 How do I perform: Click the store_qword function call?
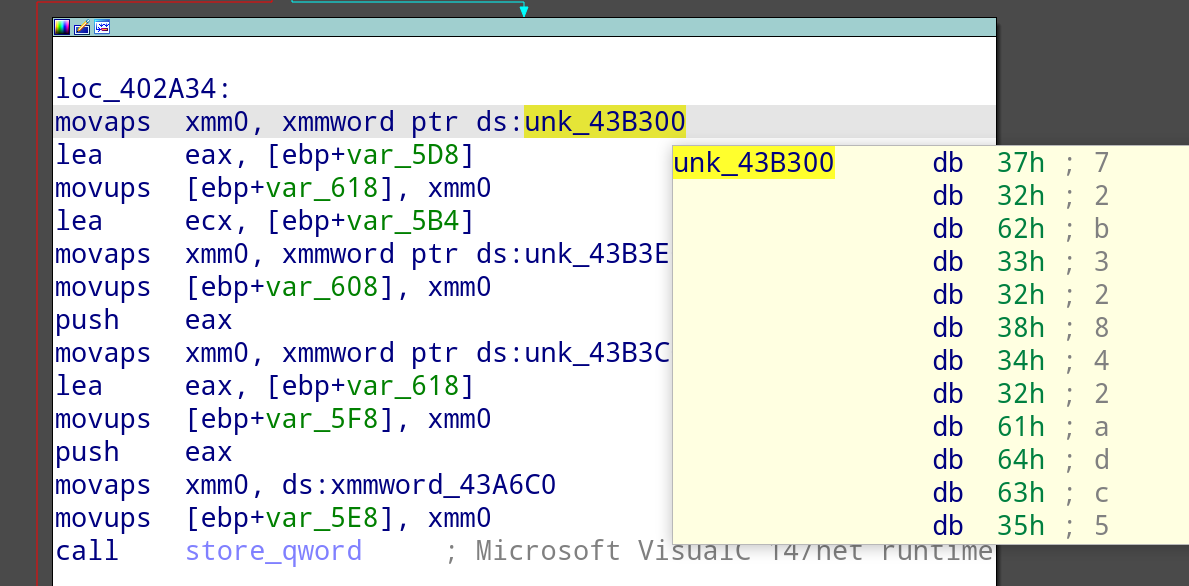[x=273, y=551]
